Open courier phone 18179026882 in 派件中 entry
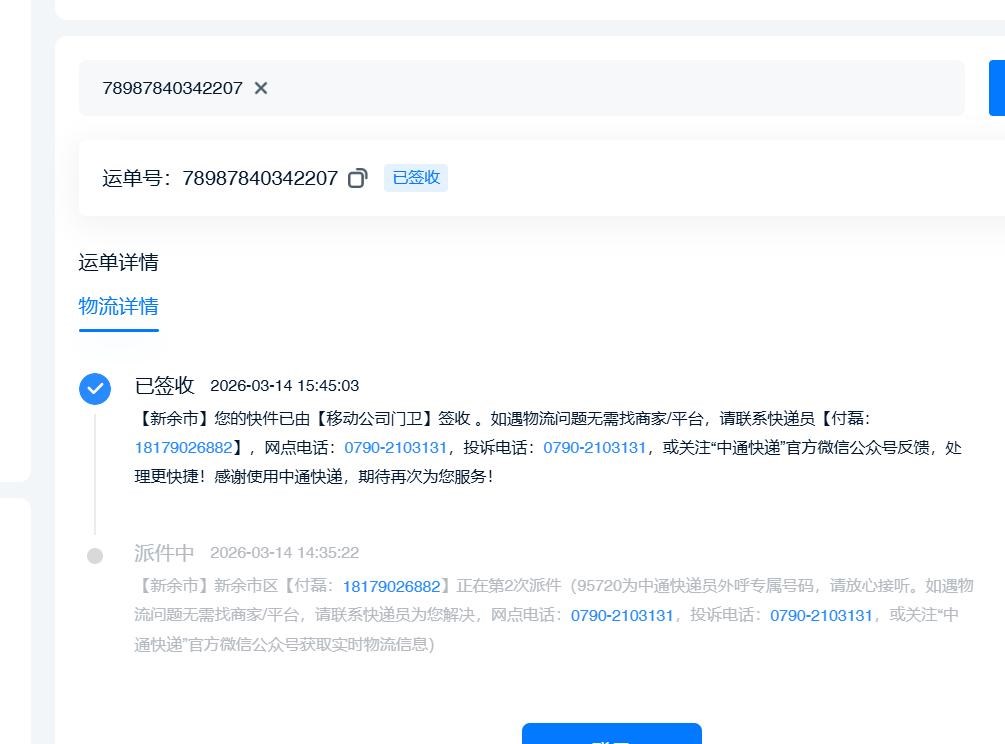Viewport: 1005px width, 744px height. [391, 586]
